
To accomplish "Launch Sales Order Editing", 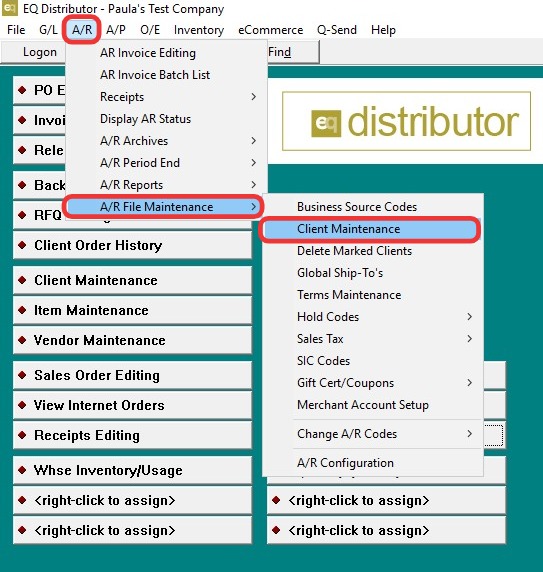I will coord(132,375).
